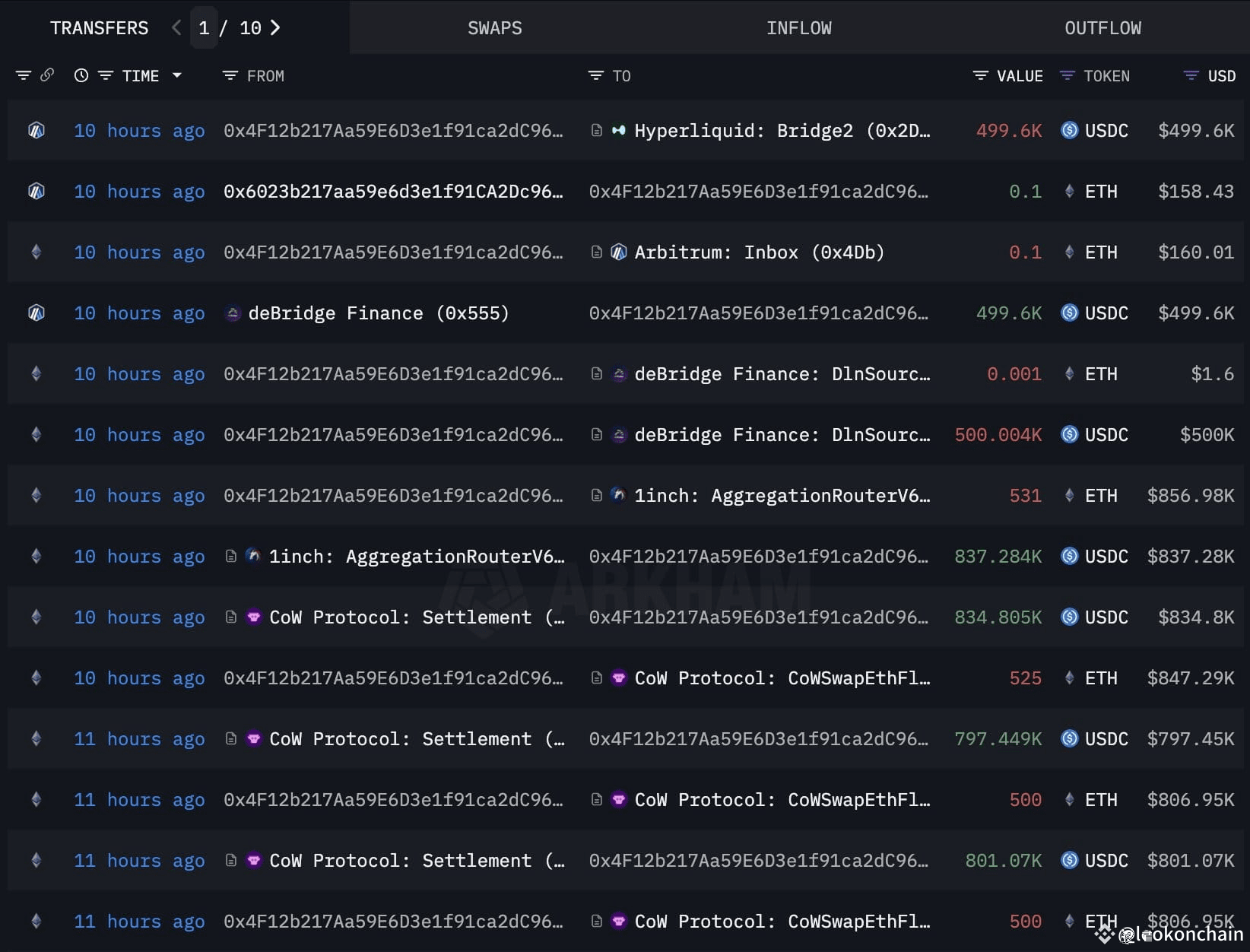The image size is (1250, 952).
Task: Click the USD amount $1.6
Action: click(1213, 374)
